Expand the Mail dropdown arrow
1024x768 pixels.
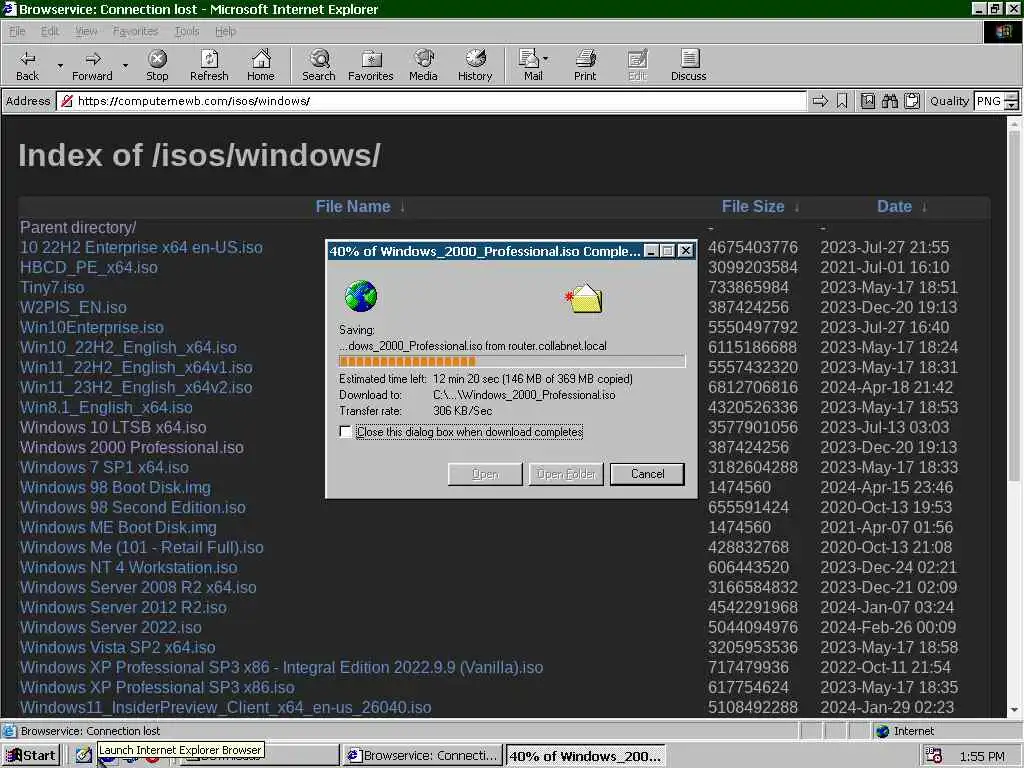(x=545, y=59)
